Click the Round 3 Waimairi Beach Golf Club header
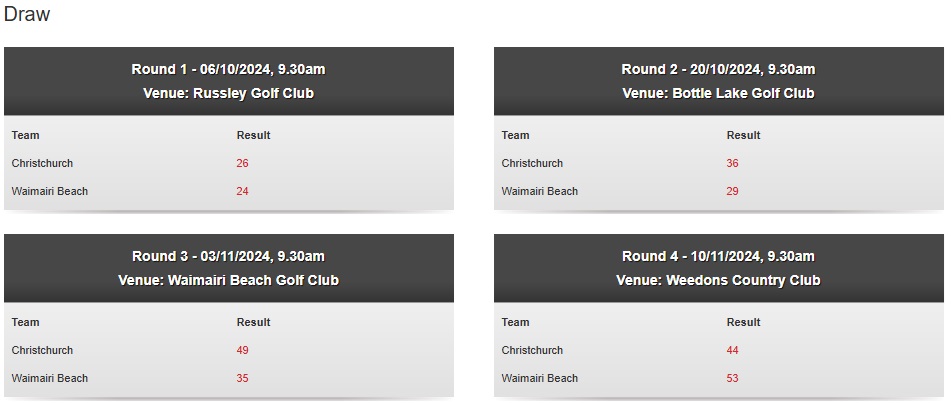Image resolution: width=951 pixels, height=403 pixels. (x=229, y=268)
